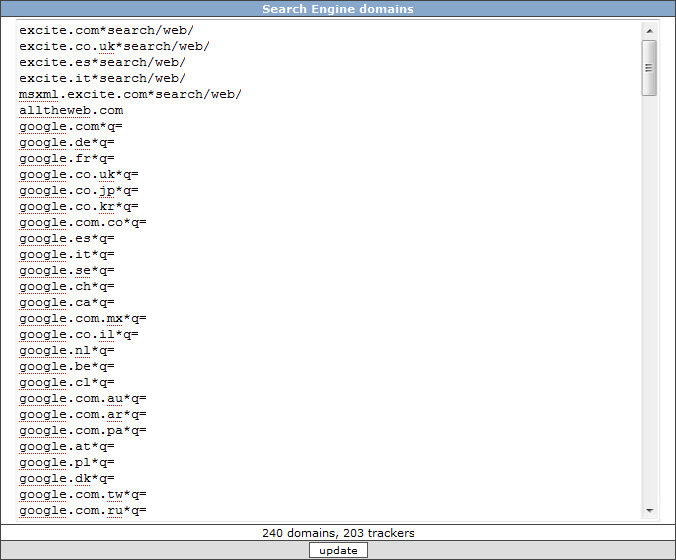The height and width of the screenshot is (560, 676).
Task: Click the google.com.ar*q= line
Action: click(x=83, y=414)
